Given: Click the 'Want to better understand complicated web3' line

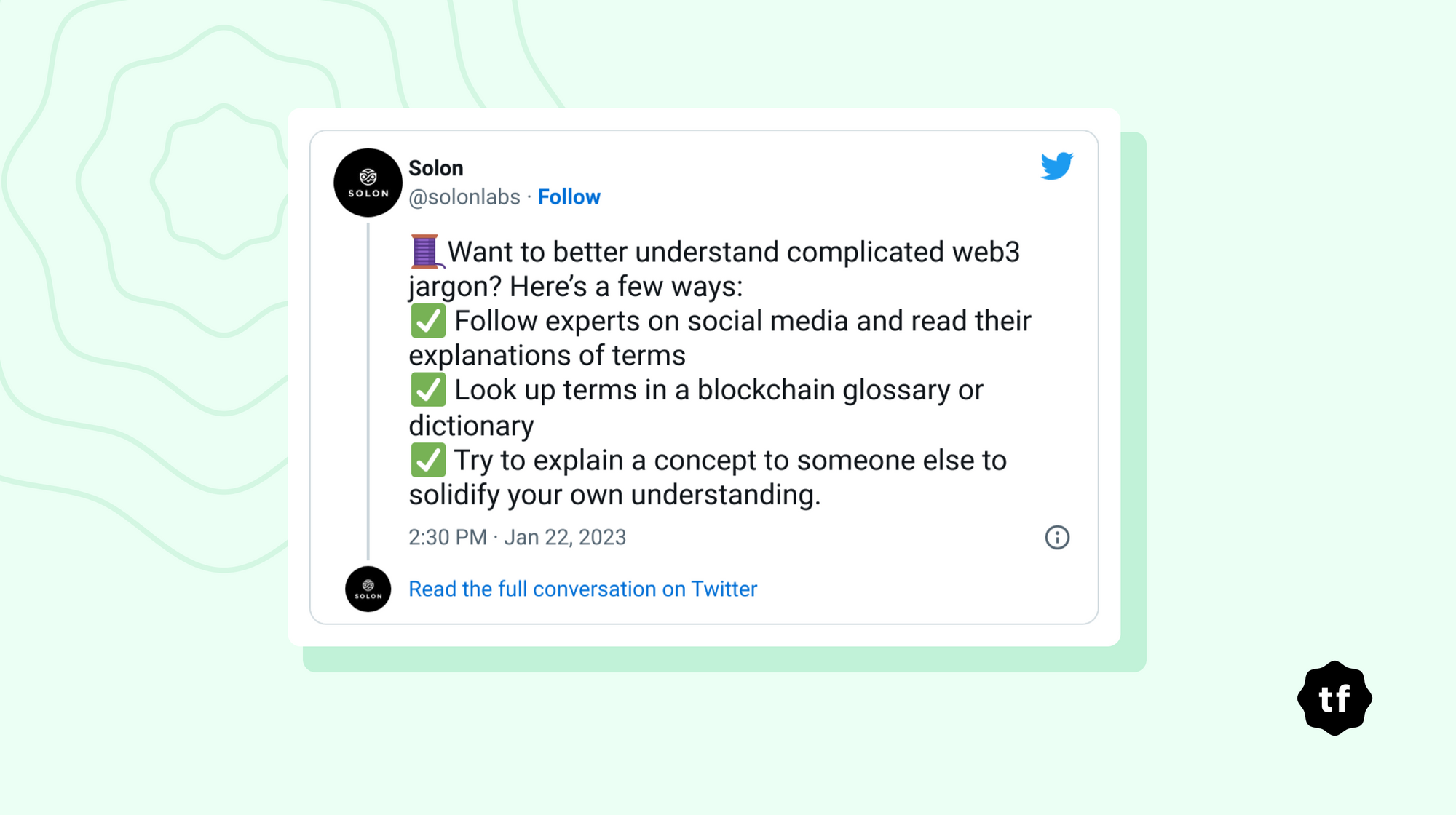Looking at the screenshot, I should (x=733, y=252).
